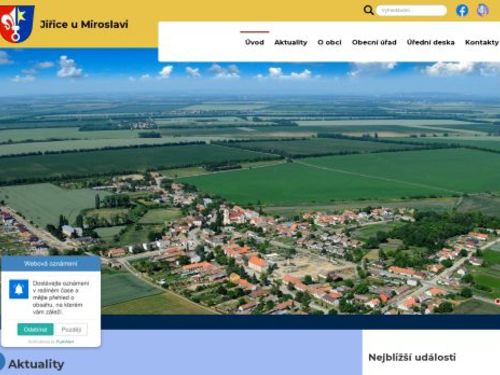
Task: Click the Webová oznámení popup header
Action: [51, 264]
